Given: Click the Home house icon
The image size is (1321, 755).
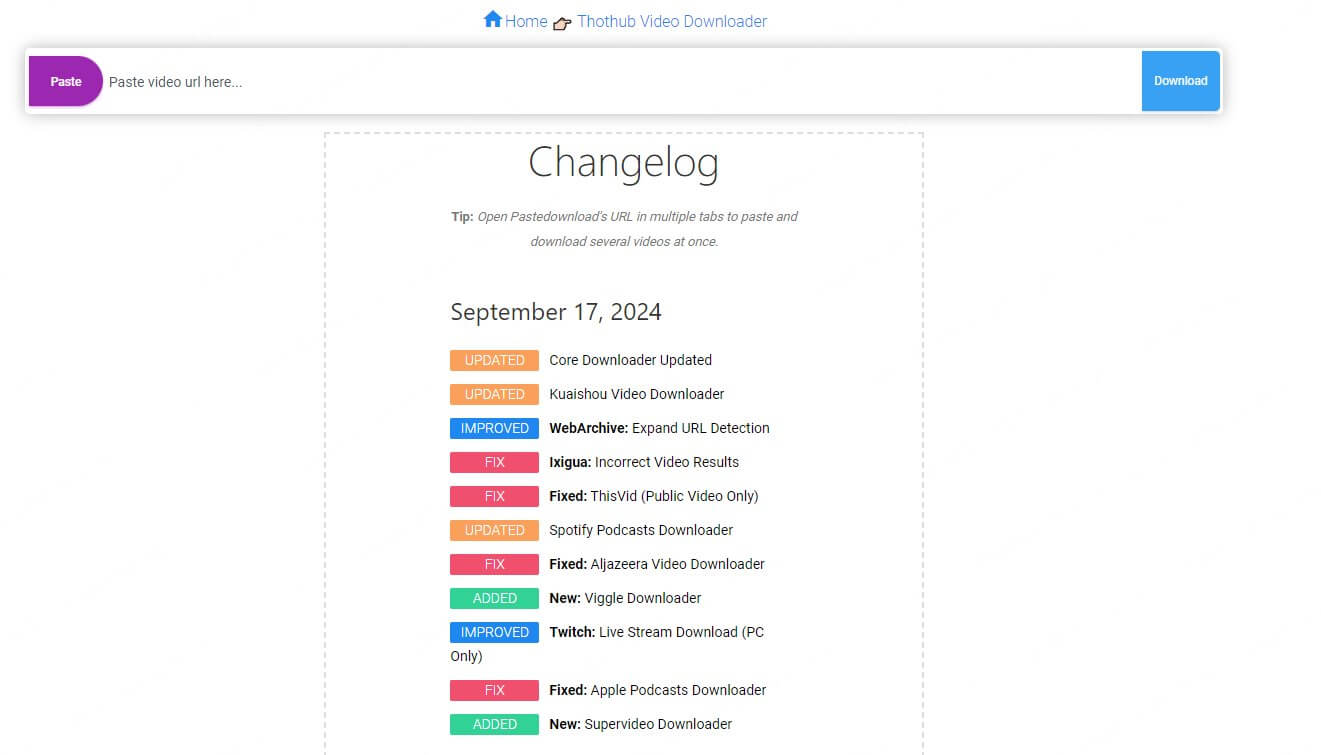Looking at the screenshot, I should click(x=492, y=19).
